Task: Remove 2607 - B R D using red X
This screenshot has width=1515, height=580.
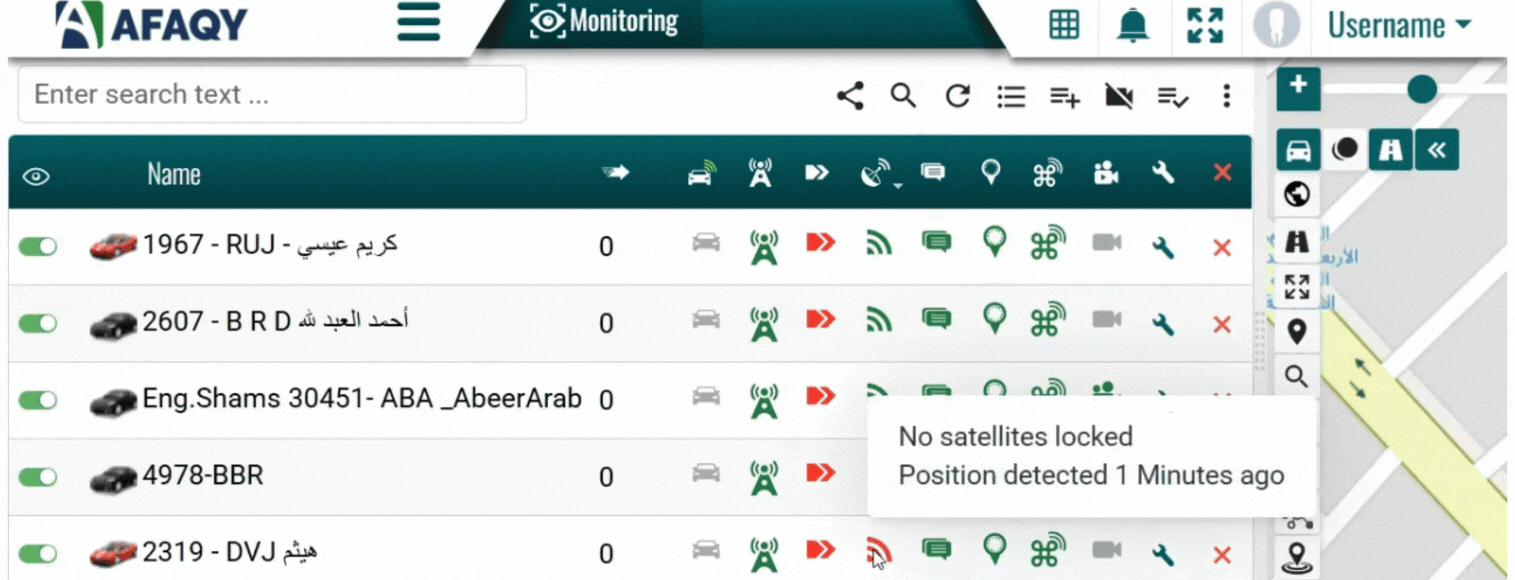Action: coord(1221,324)
